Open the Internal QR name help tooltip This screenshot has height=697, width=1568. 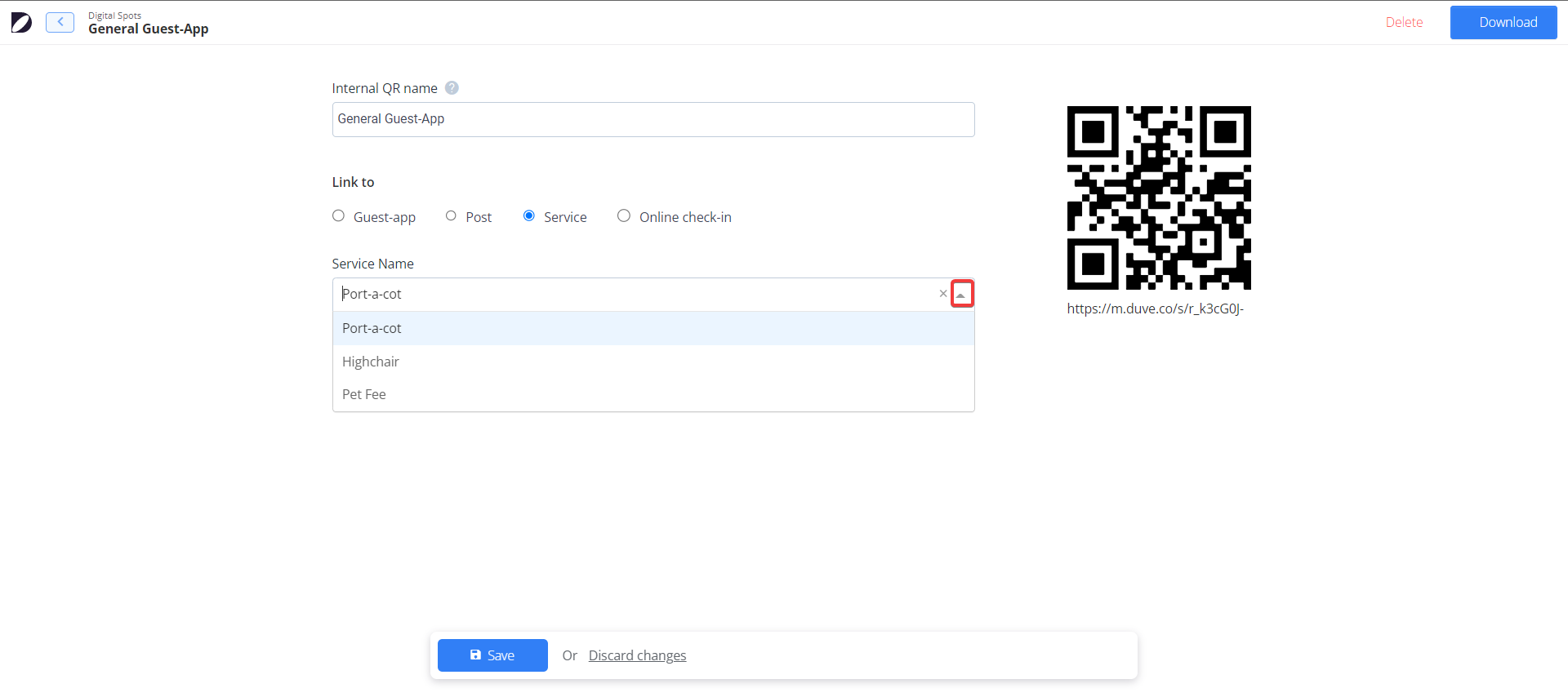452,88
